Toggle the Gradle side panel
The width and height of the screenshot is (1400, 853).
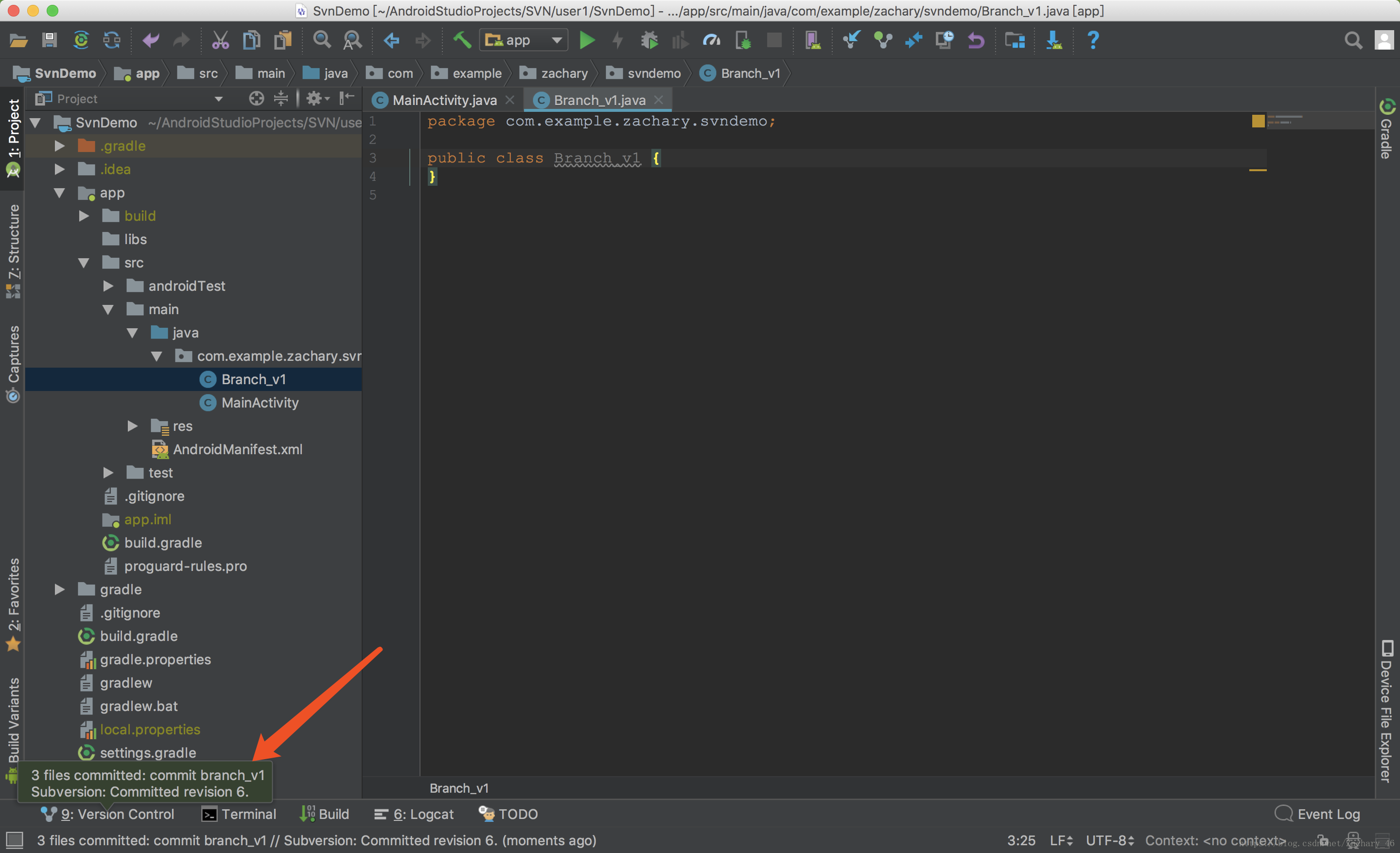click(1386, 129)
